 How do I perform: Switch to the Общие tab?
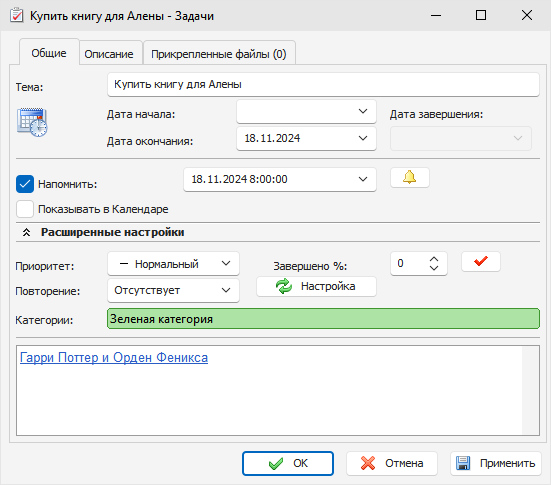point(49,53)
